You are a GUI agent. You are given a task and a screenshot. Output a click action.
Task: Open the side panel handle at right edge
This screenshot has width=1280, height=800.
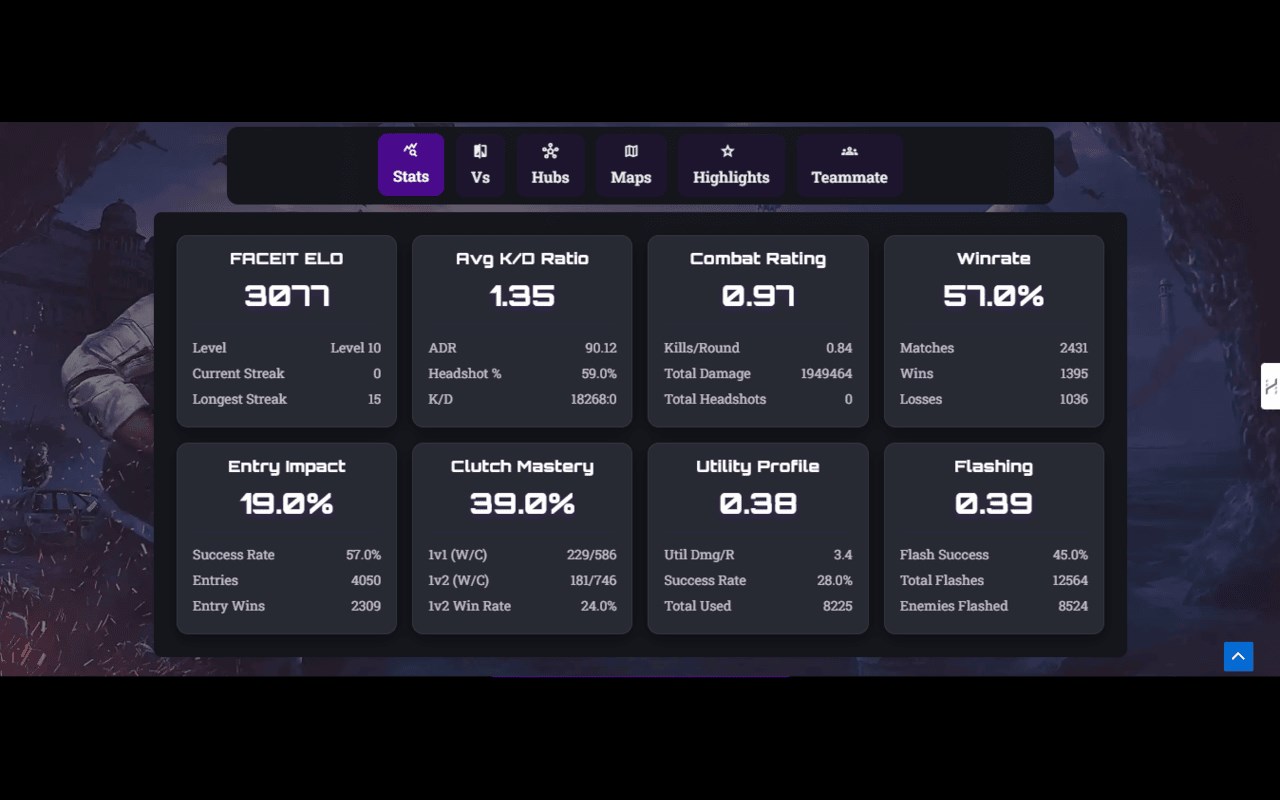pyautogui.click(x=1270, y=386)
